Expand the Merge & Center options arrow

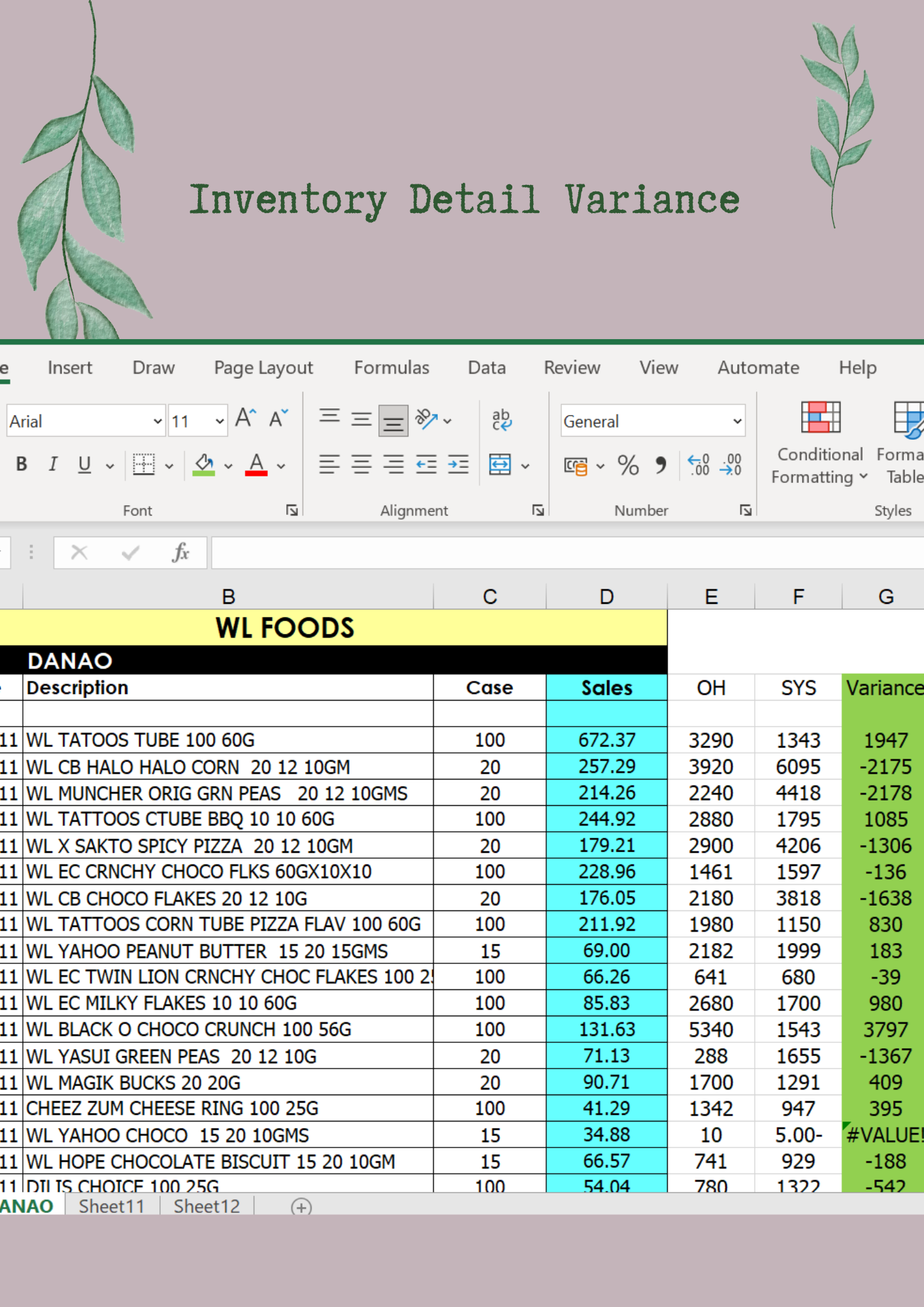point(525,467)
